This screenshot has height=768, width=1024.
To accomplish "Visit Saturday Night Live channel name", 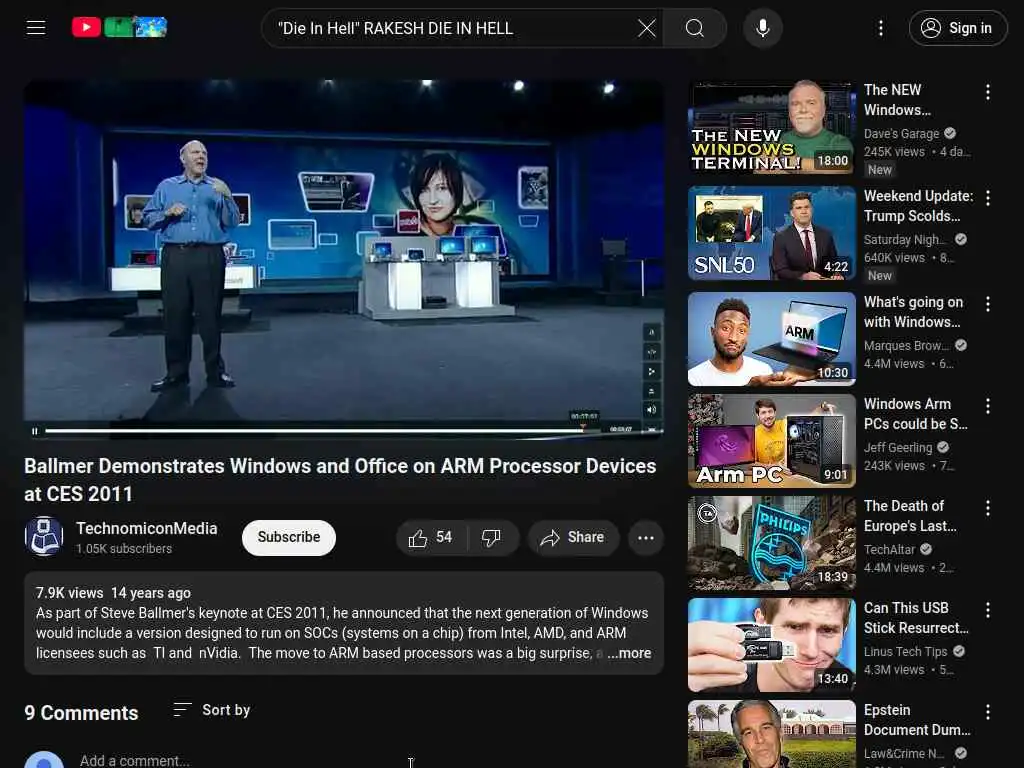I will 904,240.
